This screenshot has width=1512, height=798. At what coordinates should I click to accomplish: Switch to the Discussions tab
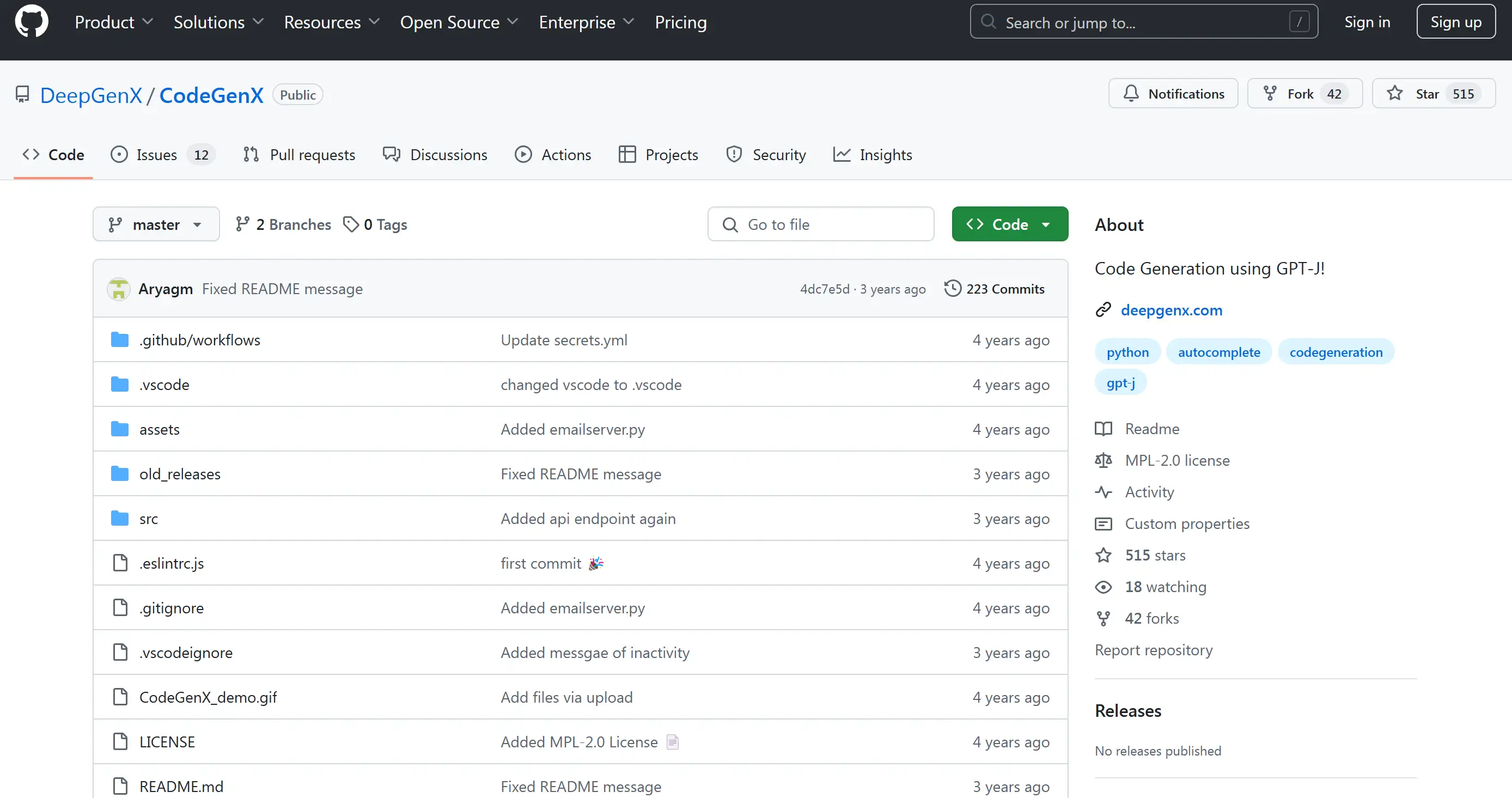[435, 155]
